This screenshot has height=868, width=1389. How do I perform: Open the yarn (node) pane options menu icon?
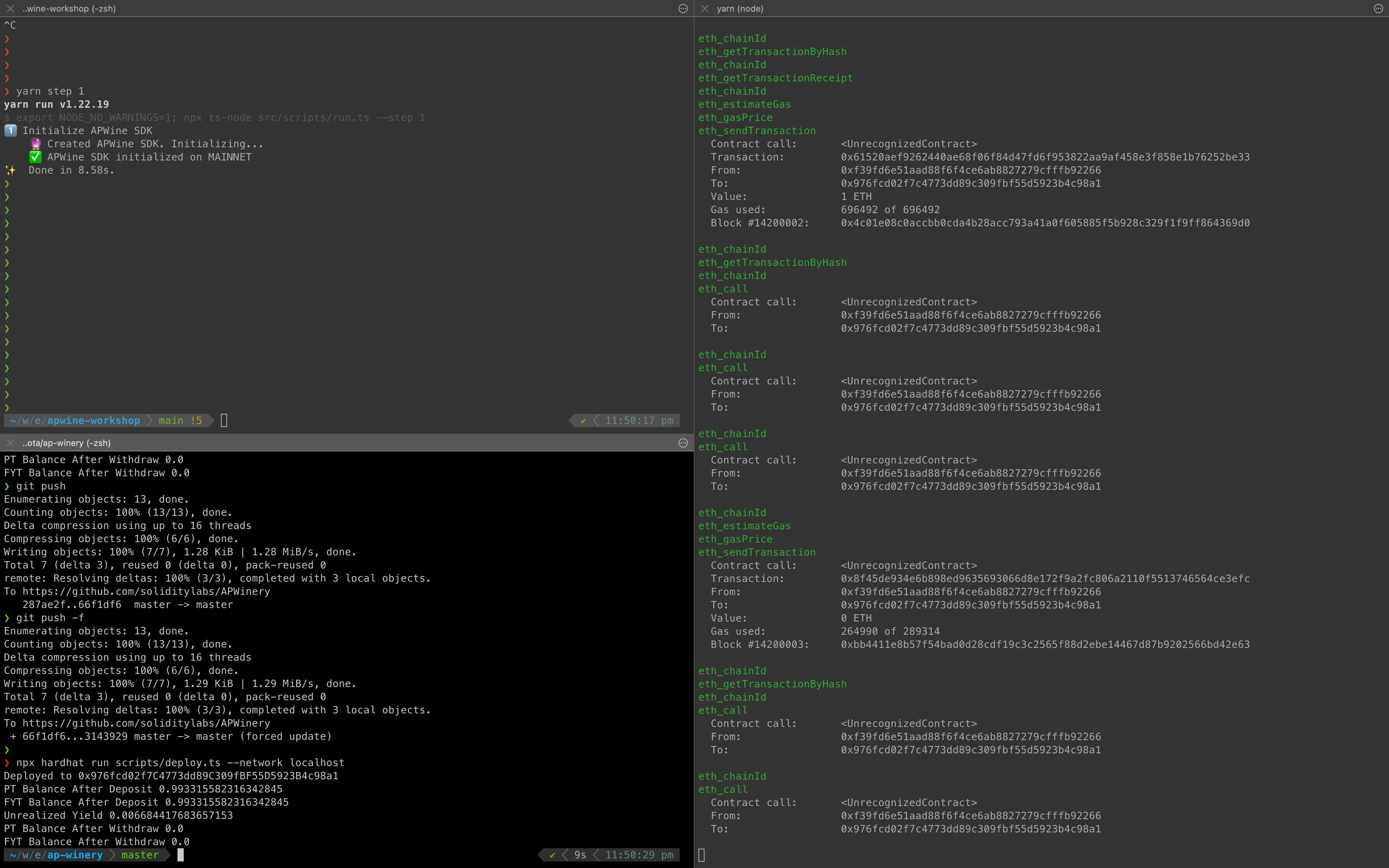1378,9
